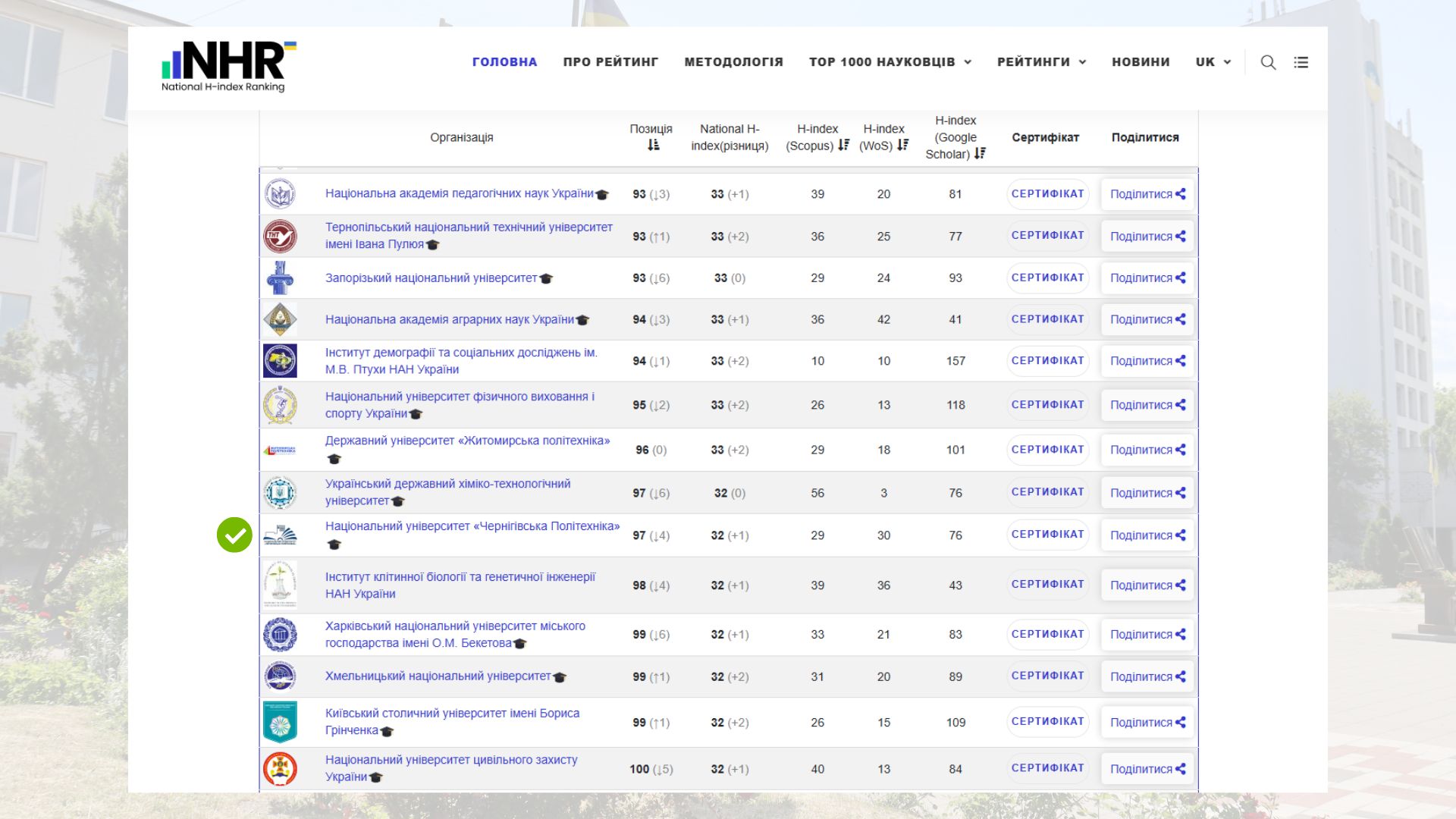Open Національний університет «Чернігівська Політехніка» link
This screenshot has width=1456, height=819.
coord(472,526)
